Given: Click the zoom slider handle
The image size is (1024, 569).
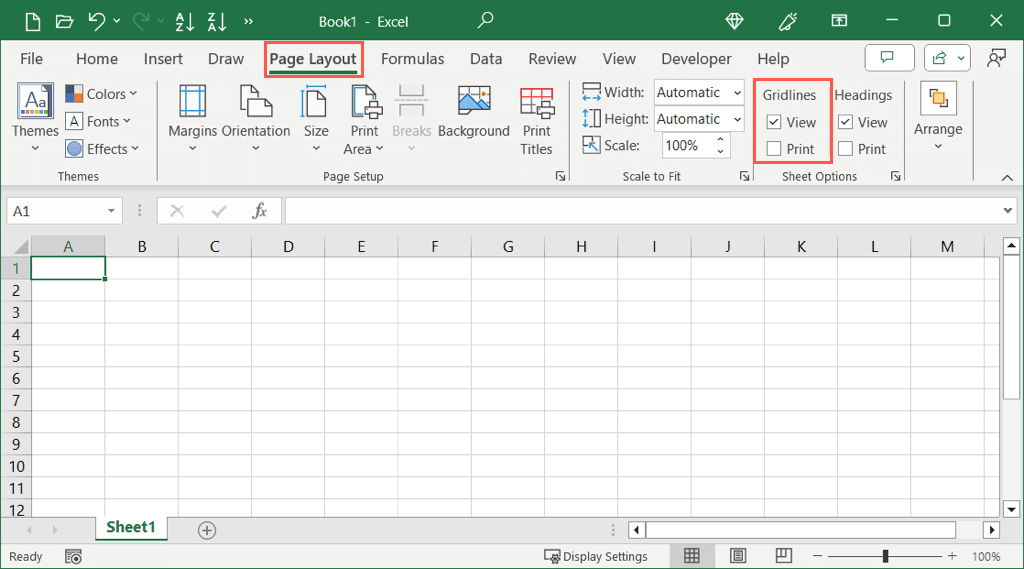Looking at the screenshot, I should tap(885, 556).
